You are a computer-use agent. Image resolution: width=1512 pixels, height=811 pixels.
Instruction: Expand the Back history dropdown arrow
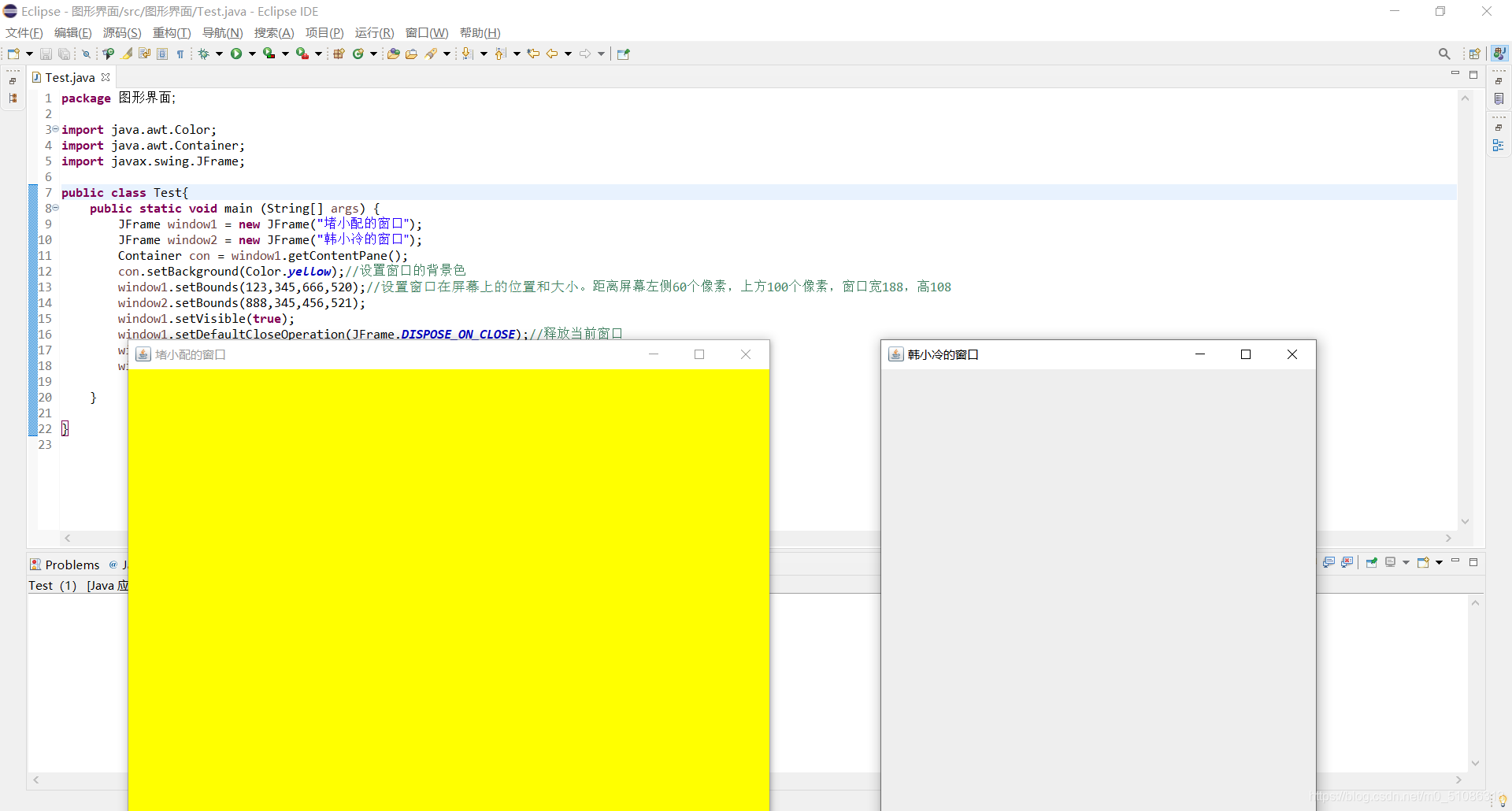coord(568,54)
